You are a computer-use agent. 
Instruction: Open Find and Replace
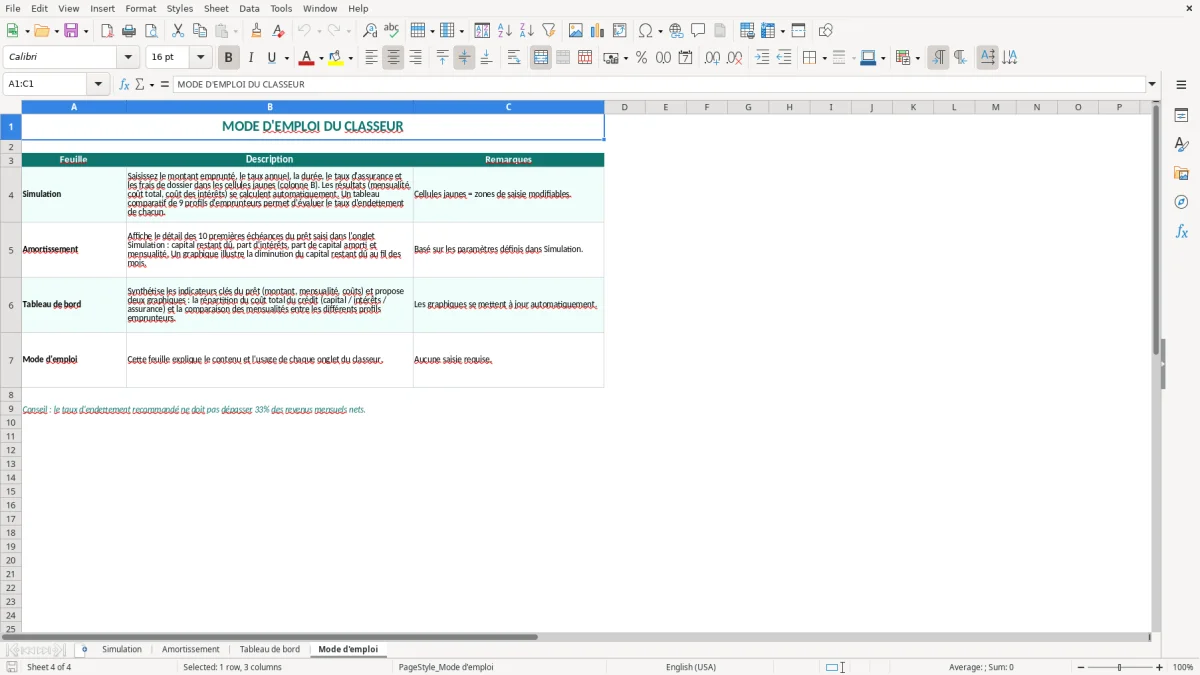[x=370, y=31]
